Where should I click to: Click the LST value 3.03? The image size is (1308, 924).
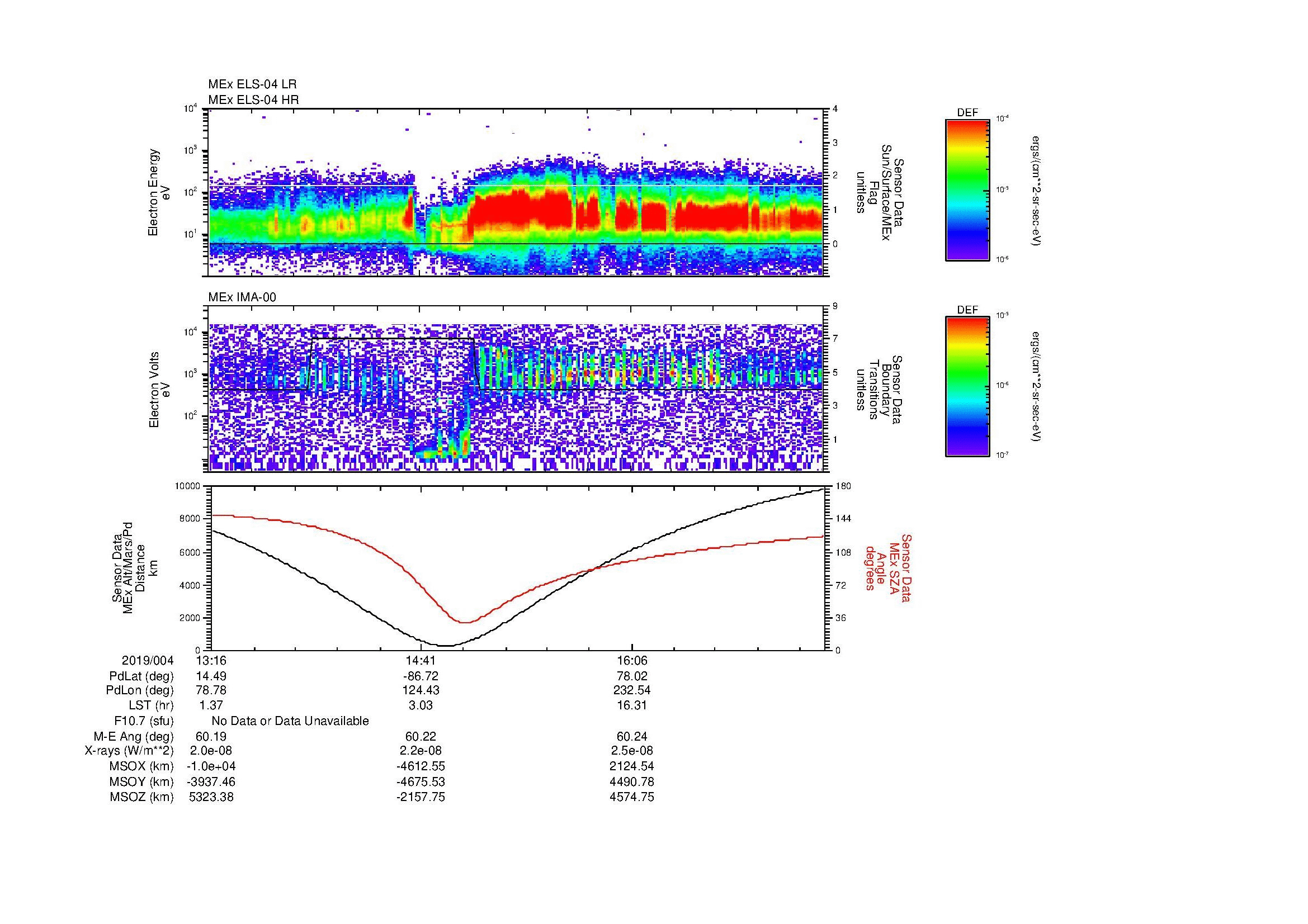coord(421,705)
